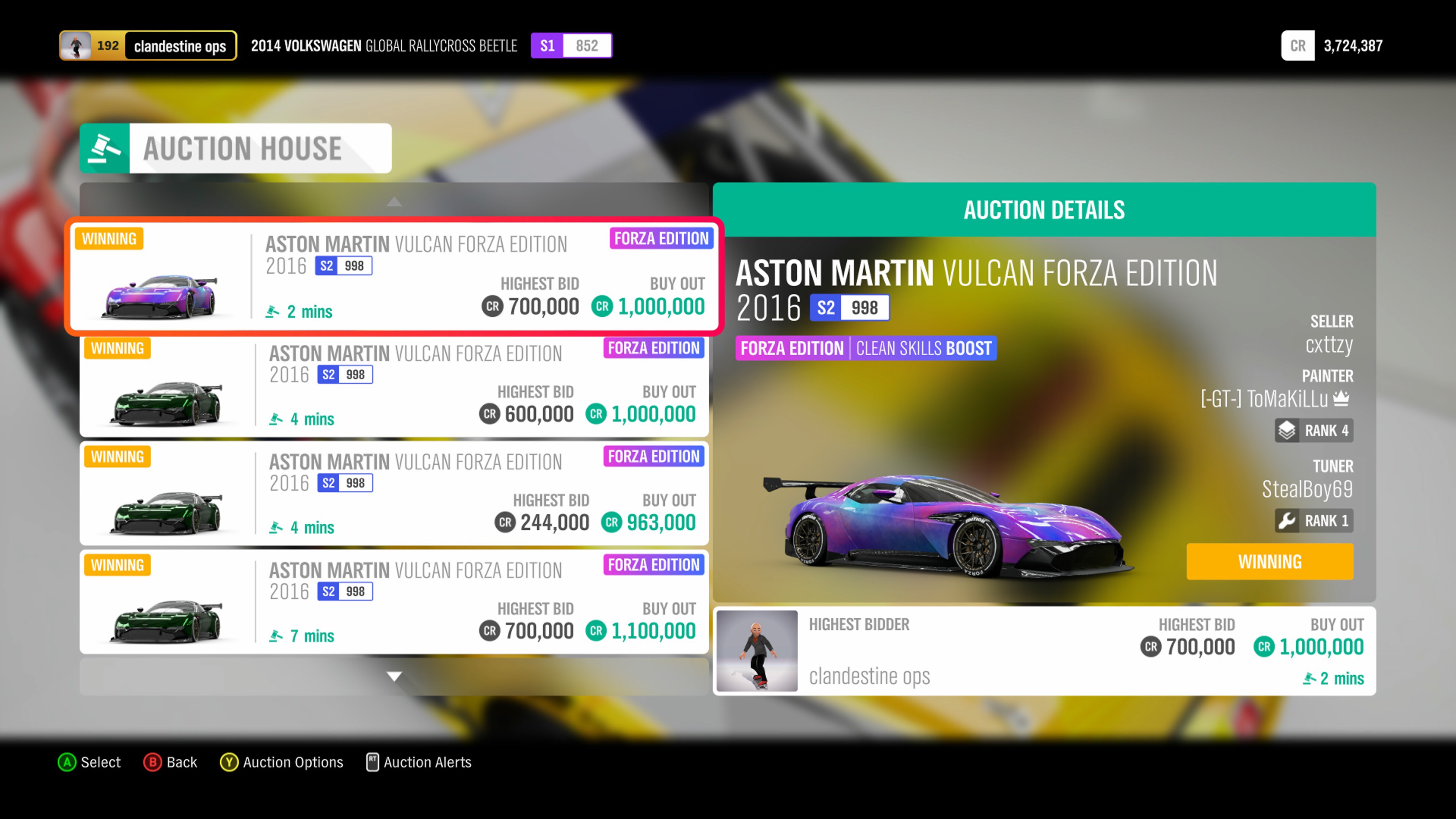1456x819 pixels.
Task: Open Auction Alerts with the RT icon
Action: click(372, 762)
